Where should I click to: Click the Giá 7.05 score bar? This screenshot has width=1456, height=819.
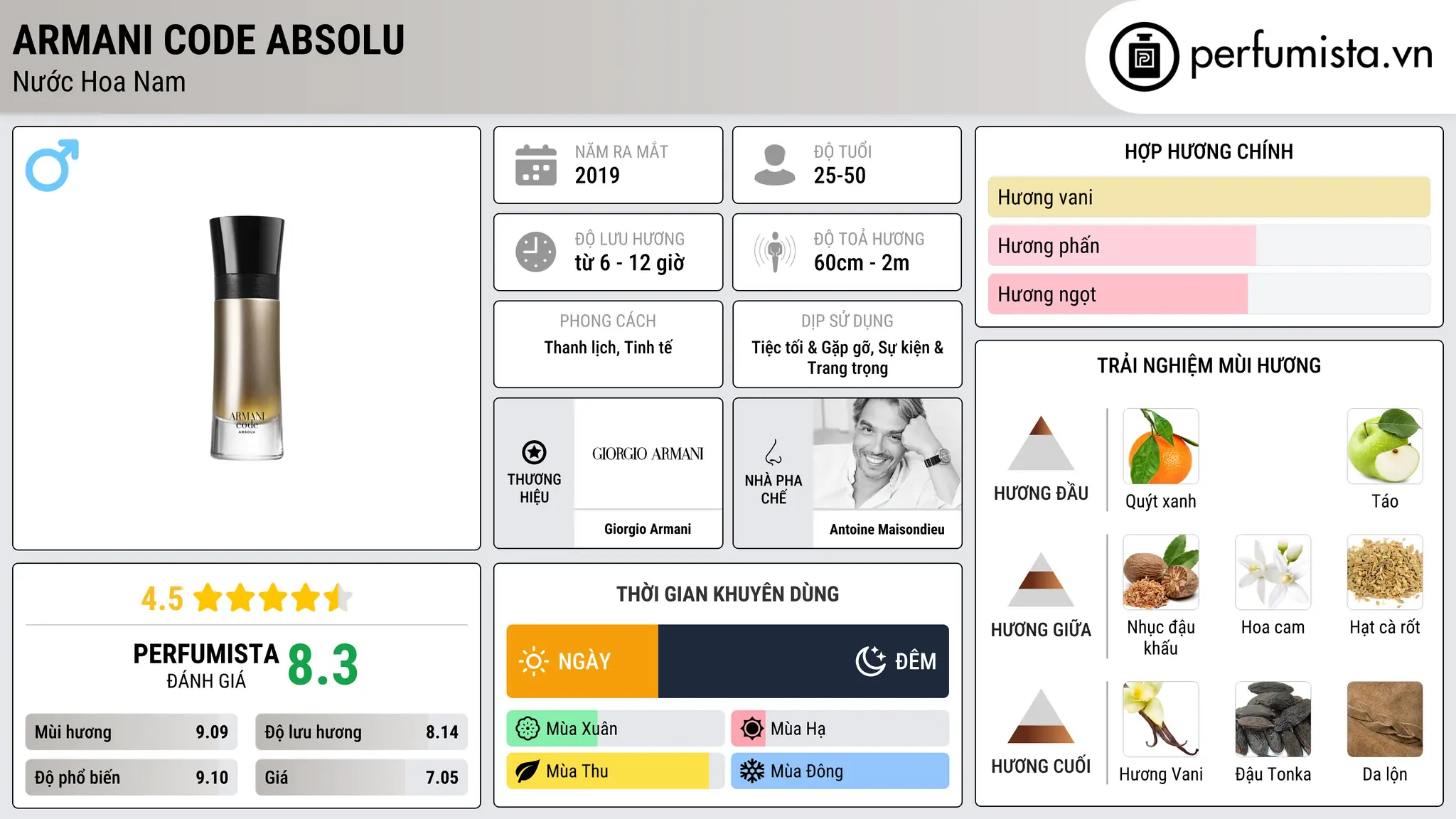coord(361,777)
